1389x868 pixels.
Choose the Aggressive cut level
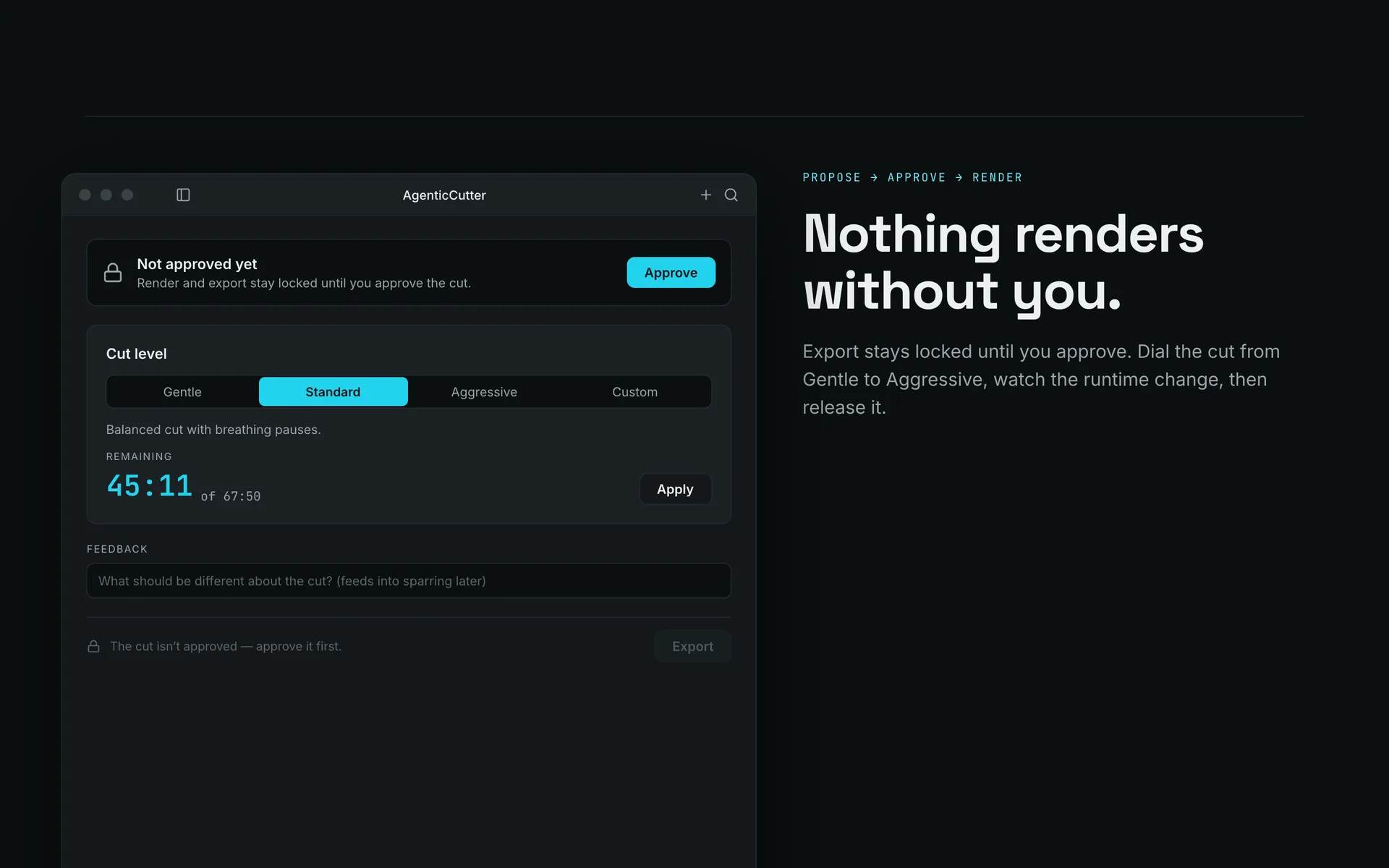click(x=484, y=391)
